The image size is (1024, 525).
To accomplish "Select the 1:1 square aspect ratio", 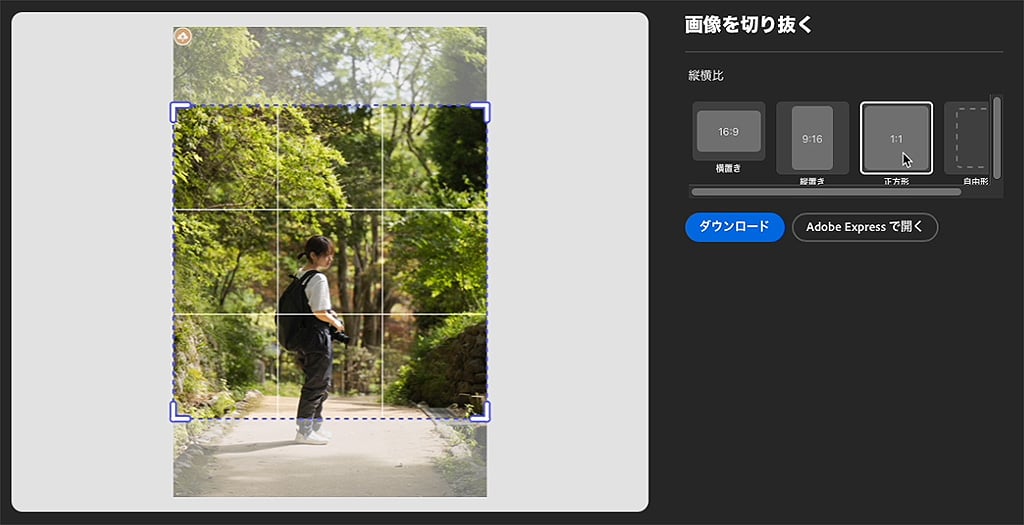I will pyautogui.click(x=896, y=138).
